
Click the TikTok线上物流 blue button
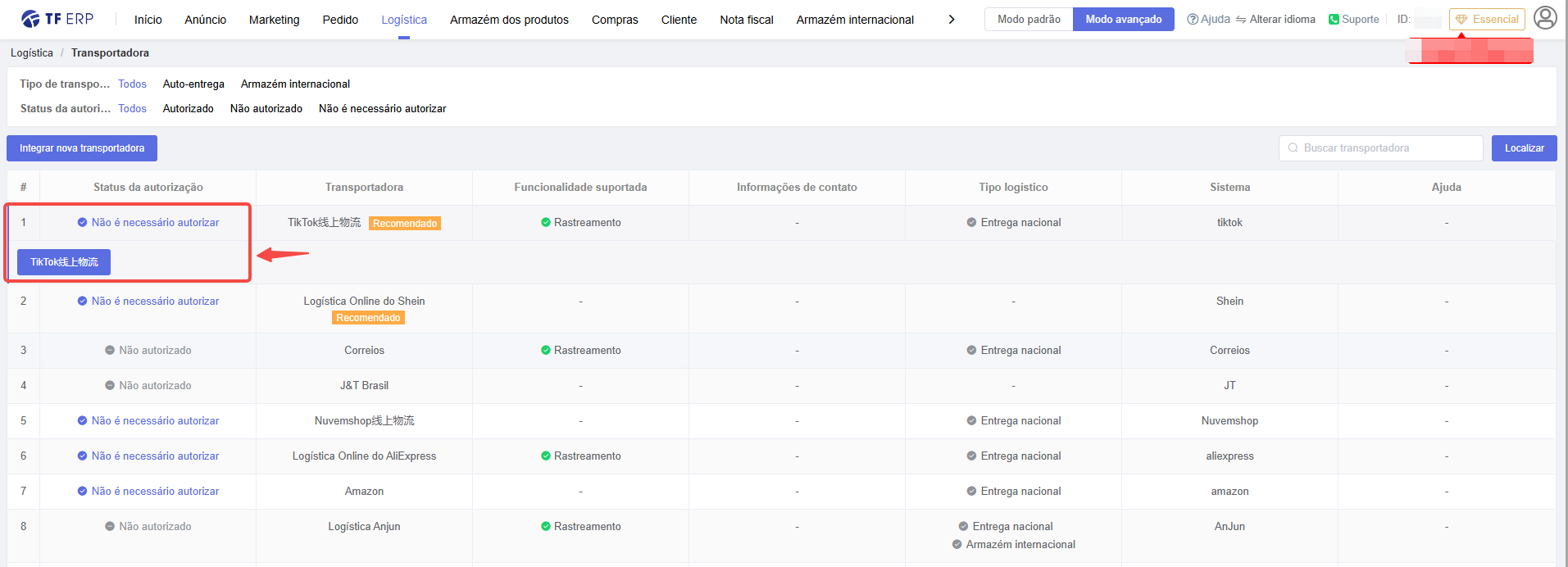64,262
